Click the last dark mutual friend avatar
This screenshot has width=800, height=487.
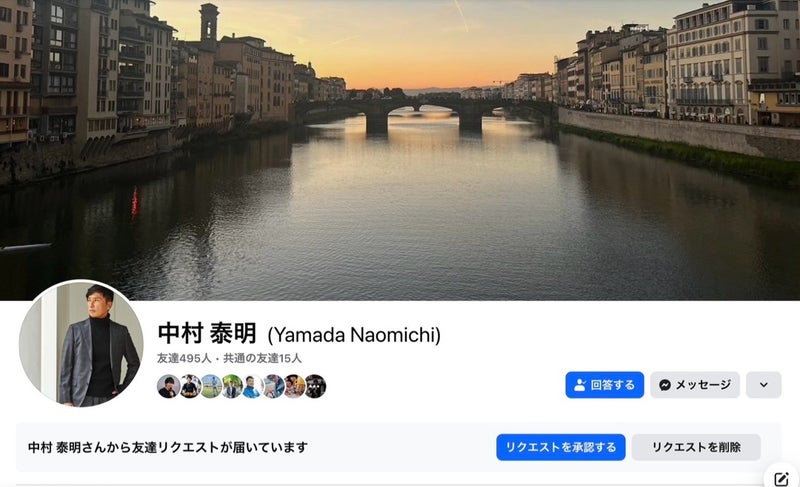tap(315, 387)
